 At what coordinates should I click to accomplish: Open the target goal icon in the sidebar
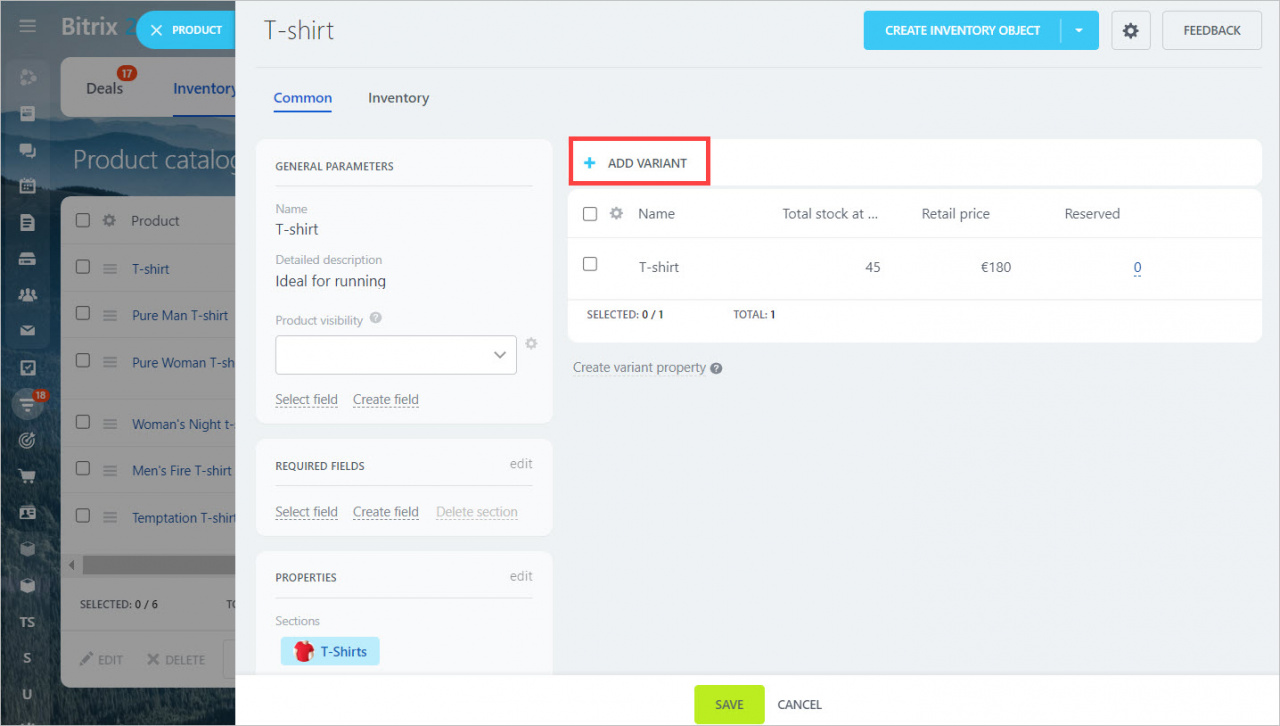click(28, 440)
